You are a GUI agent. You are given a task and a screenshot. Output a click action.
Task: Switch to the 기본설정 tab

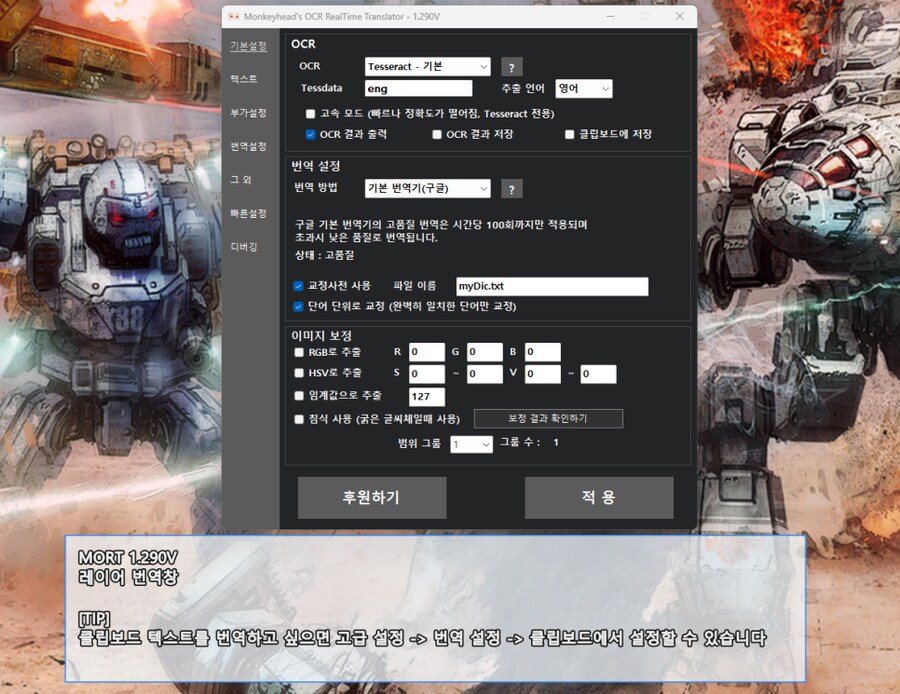pyautogui.click(x=249, y=46)
